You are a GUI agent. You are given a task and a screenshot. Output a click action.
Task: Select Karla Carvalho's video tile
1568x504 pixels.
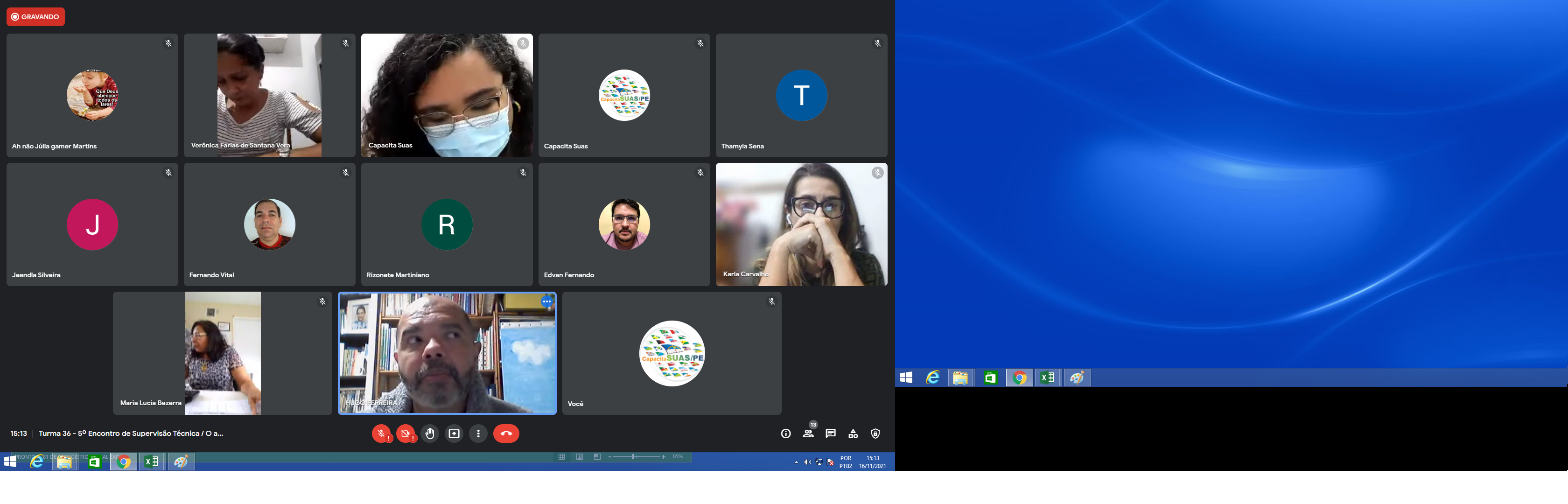801,224
